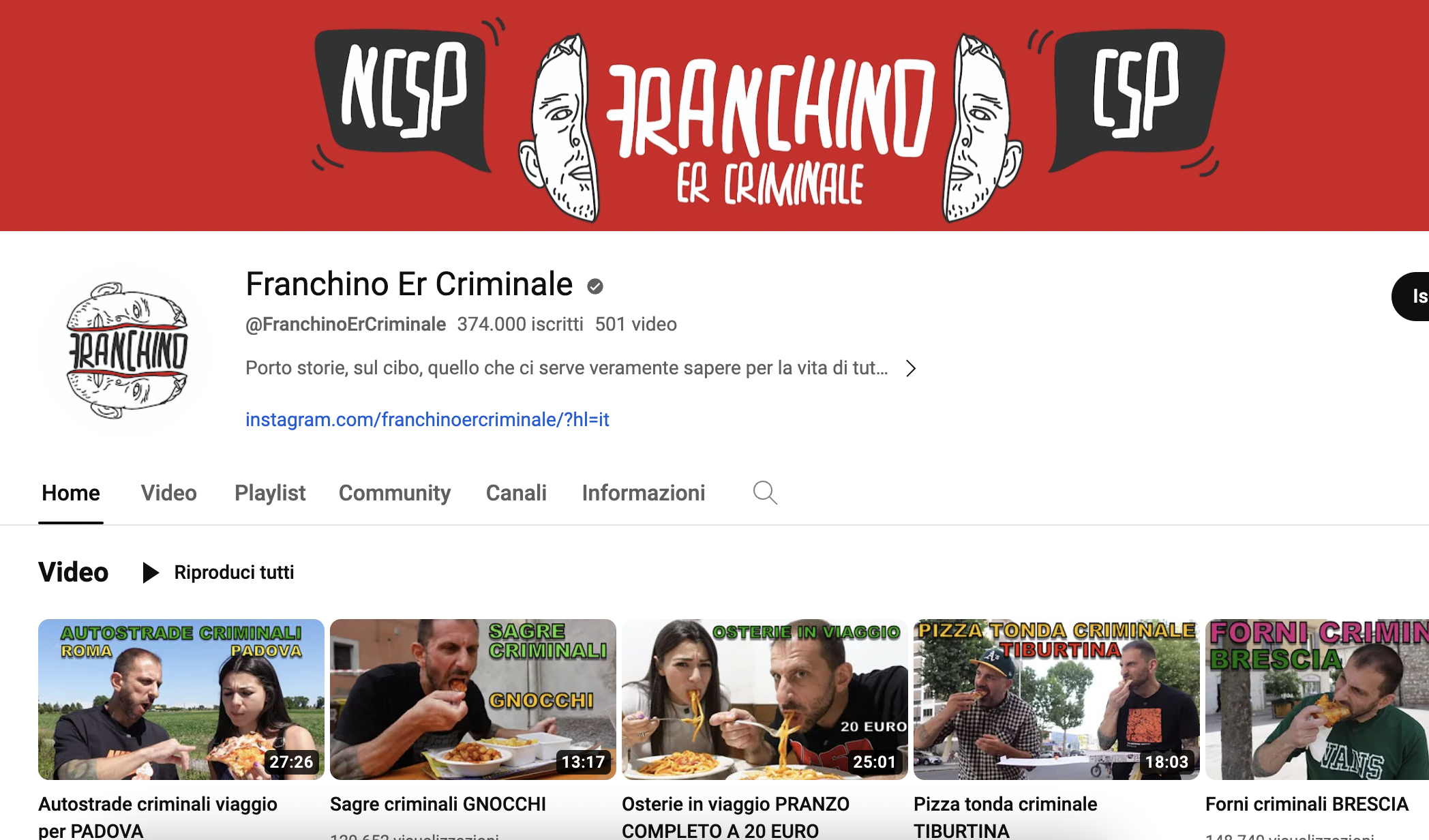Screen dimensions: 1429x840
Task: Click the play triangle beside Riproduci tutti
Action: click(x=151, y=573)
